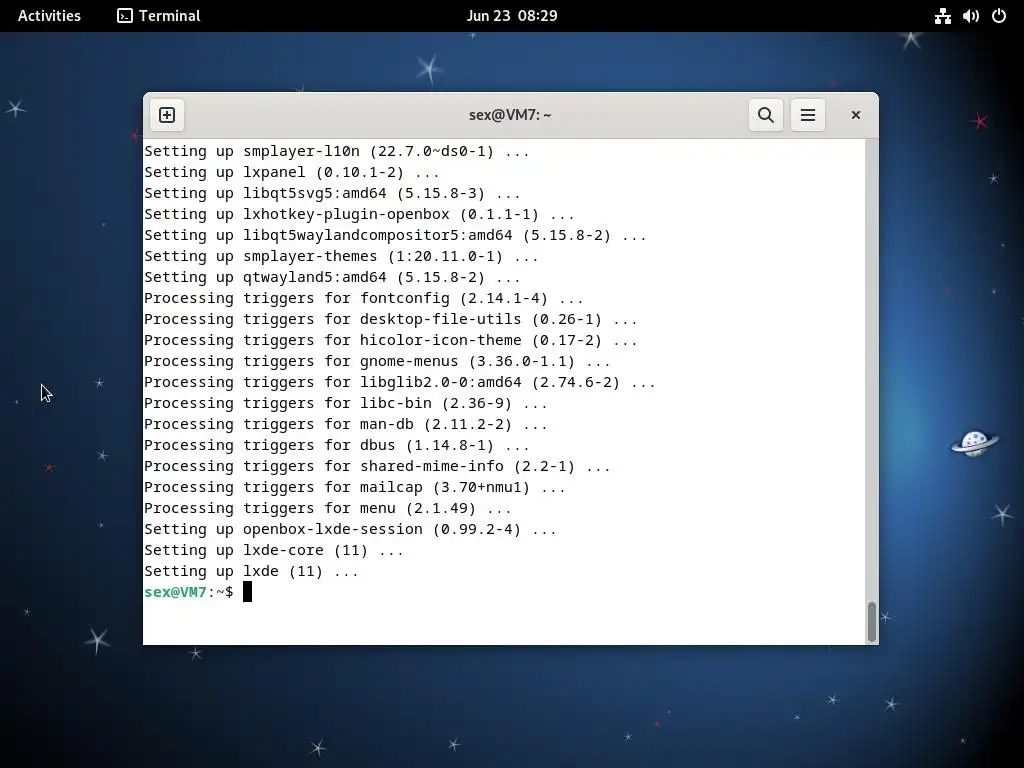This screenshot has height=768, width=1024.
Task: Click the lxpanel setup line
Action: click(x=292, y=172)
